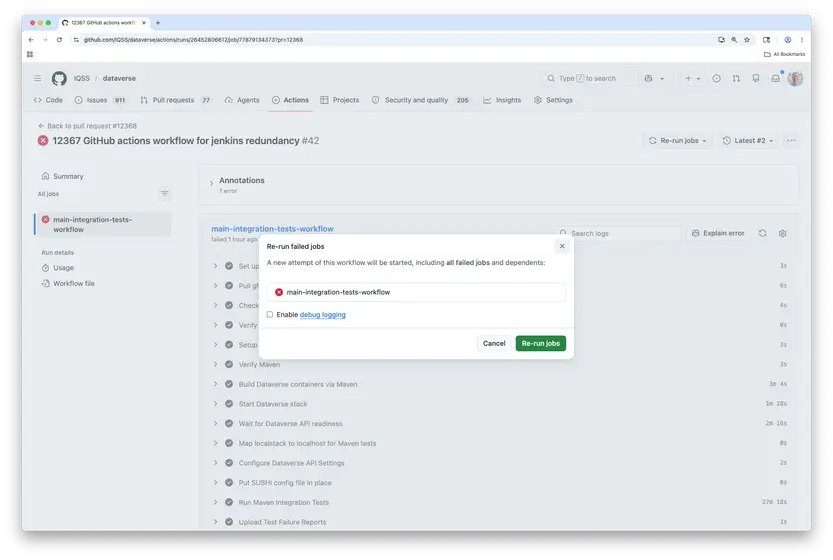The image size is (833, 560).
Task: Click the browser address bar
Action: tap(393, 40)
